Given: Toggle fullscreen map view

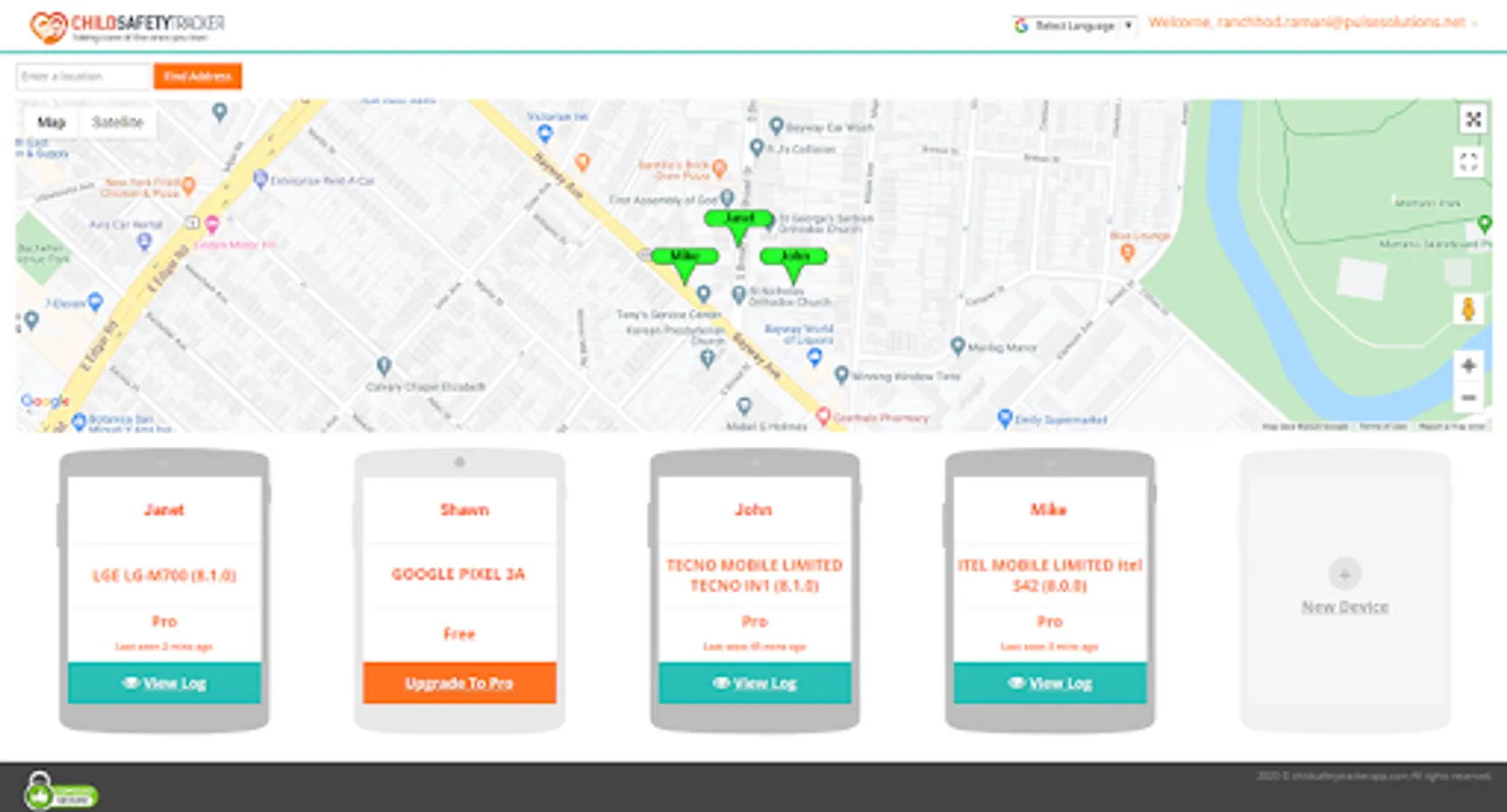Looking at the screenshot, I should (x=1469, y=161).
